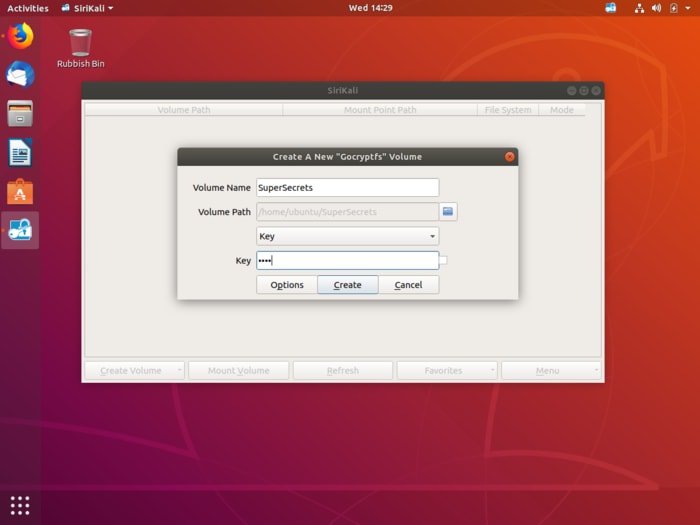Open Ubuntu Software from the dock
This screenshot has width=700, height=525.
click(x=20, y=191)
